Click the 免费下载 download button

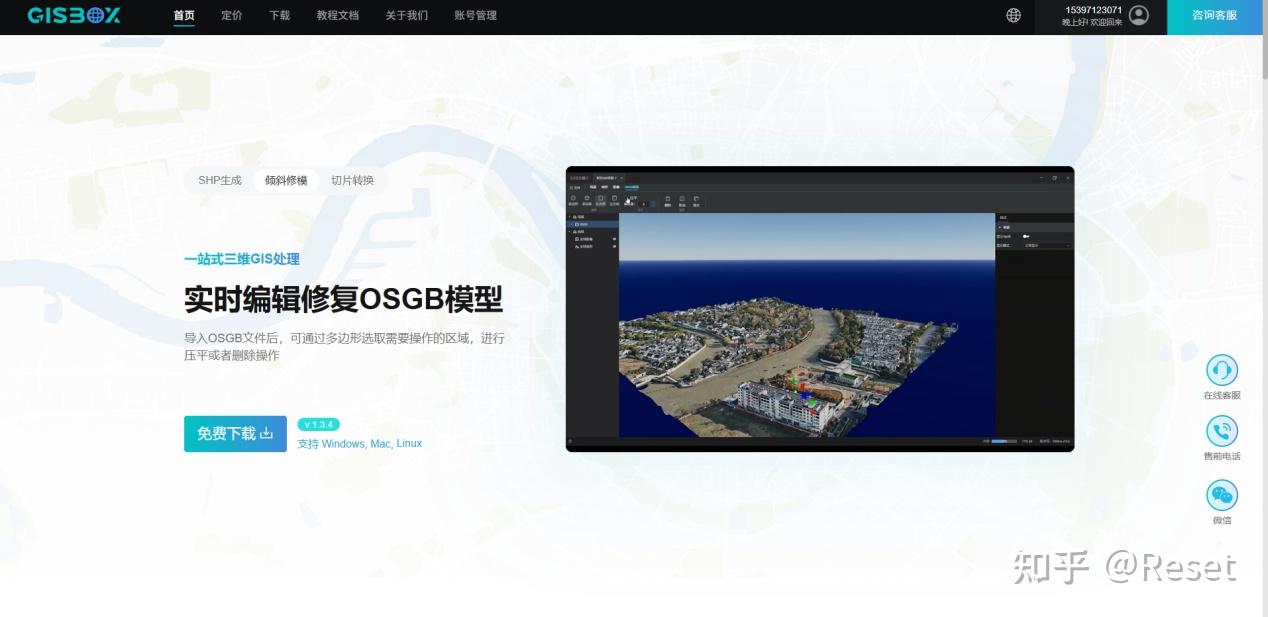pos(235,433)
